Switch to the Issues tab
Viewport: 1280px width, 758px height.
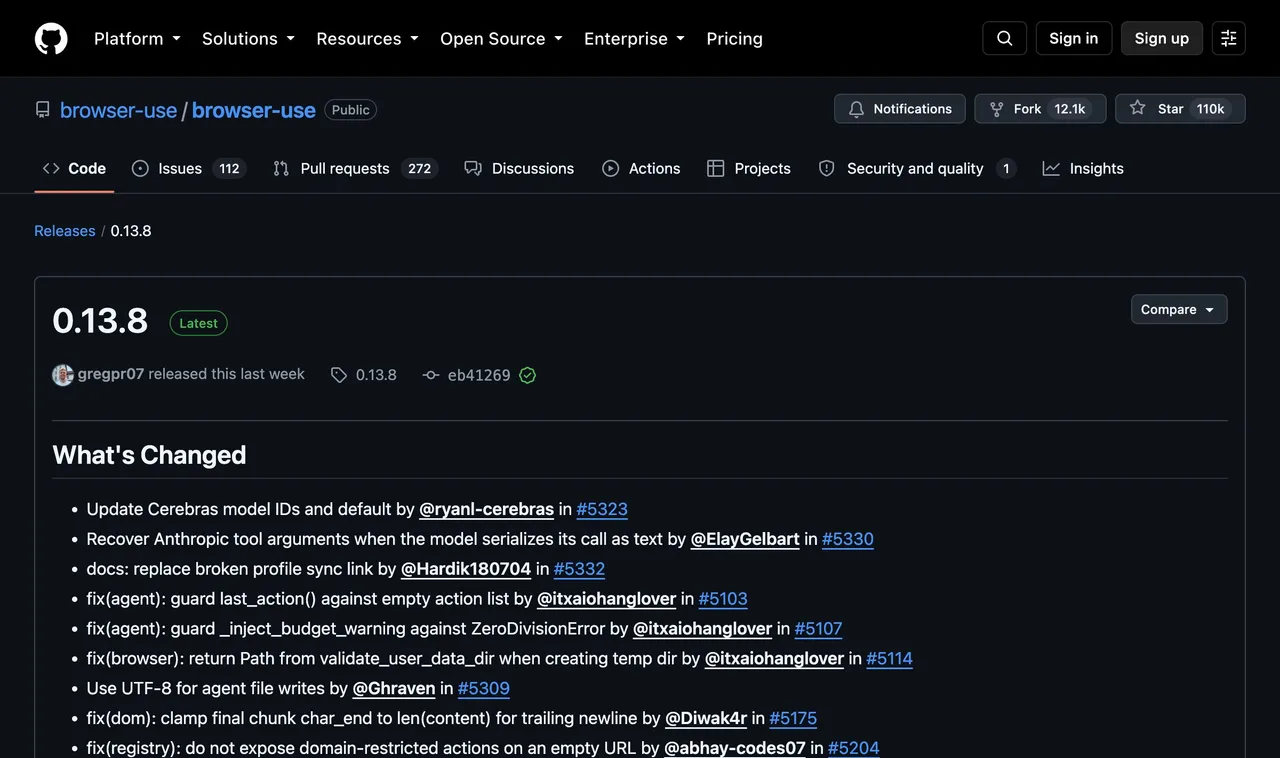189,168
